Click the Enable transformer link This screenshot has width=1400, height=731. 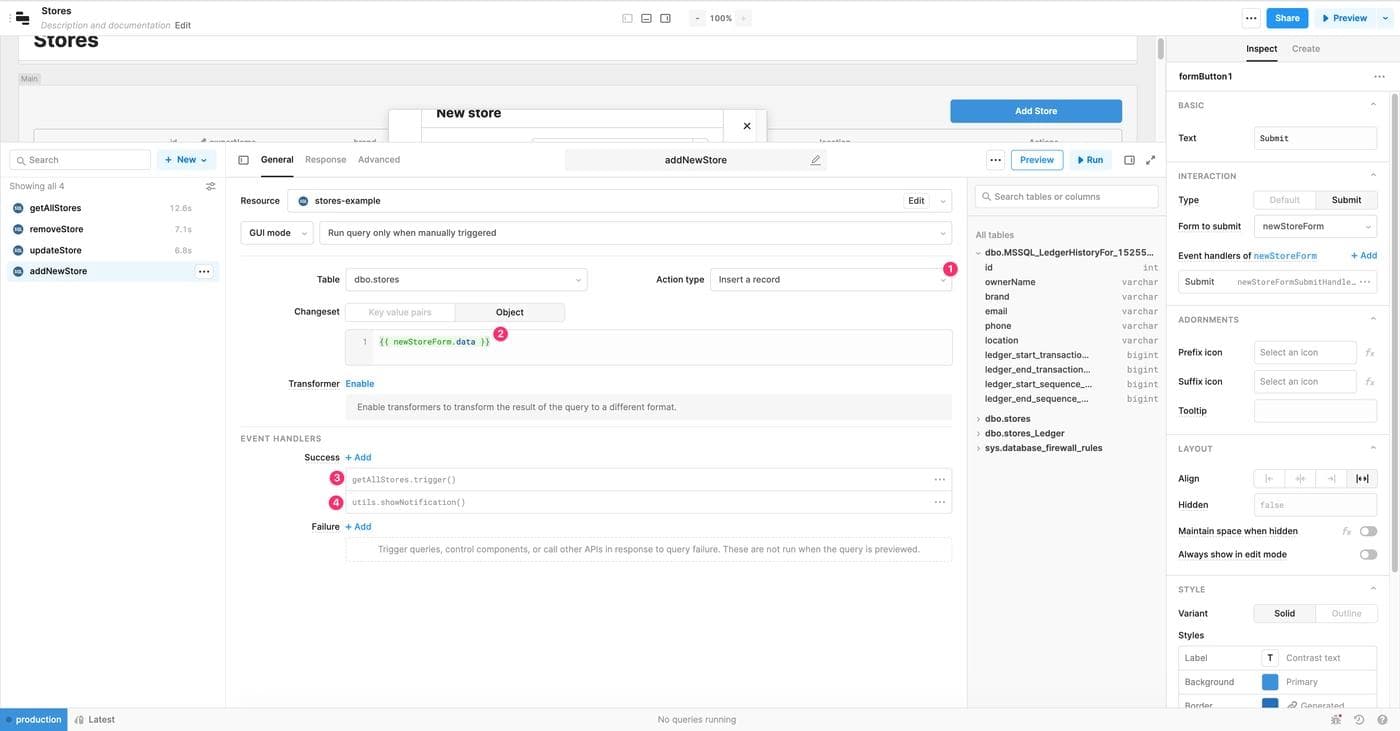tap(359, 384)
